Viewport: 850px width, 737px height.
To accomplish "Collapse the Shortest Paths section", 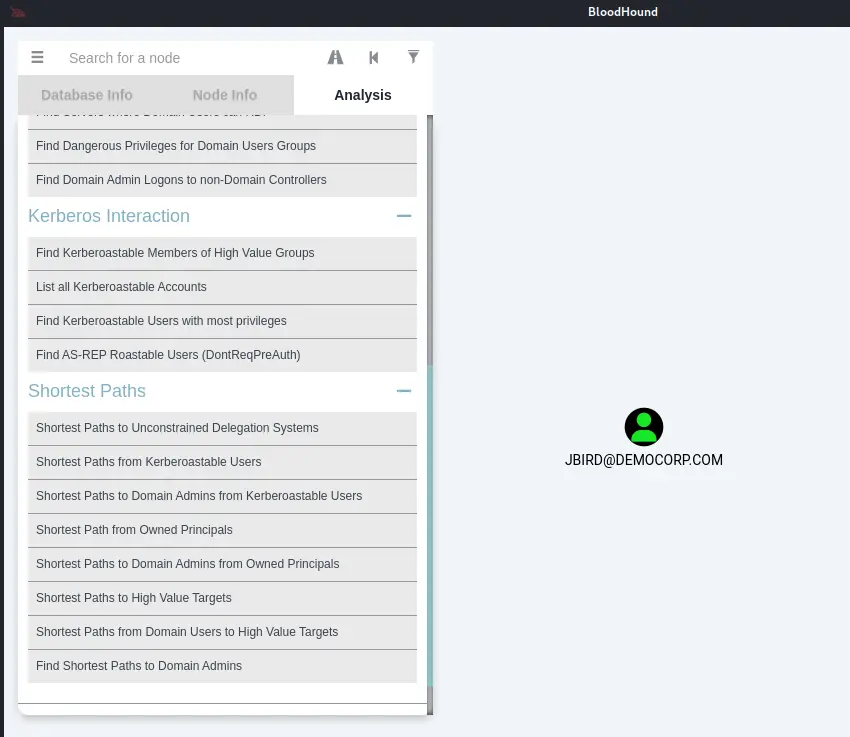I will pos(404,391).
